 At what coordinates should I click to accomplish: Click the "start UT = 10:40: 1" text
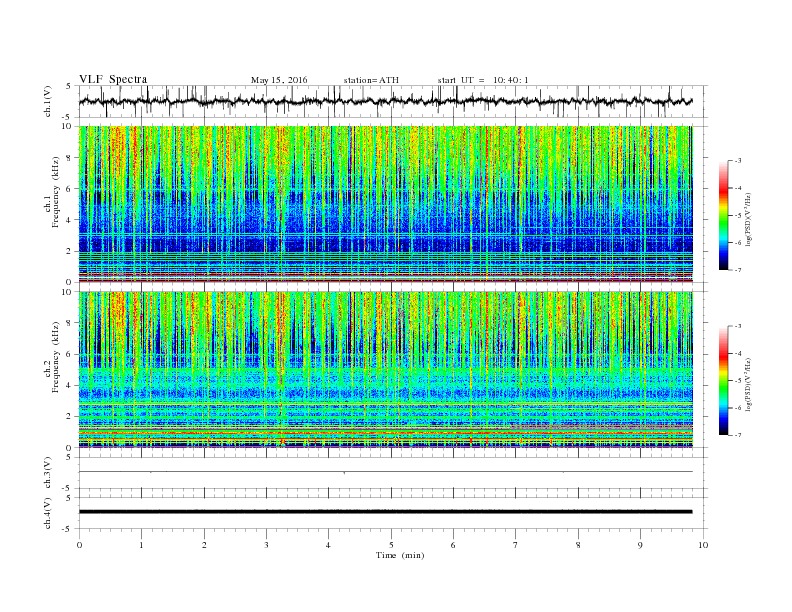pyautogui.click(x=483, y=80)
